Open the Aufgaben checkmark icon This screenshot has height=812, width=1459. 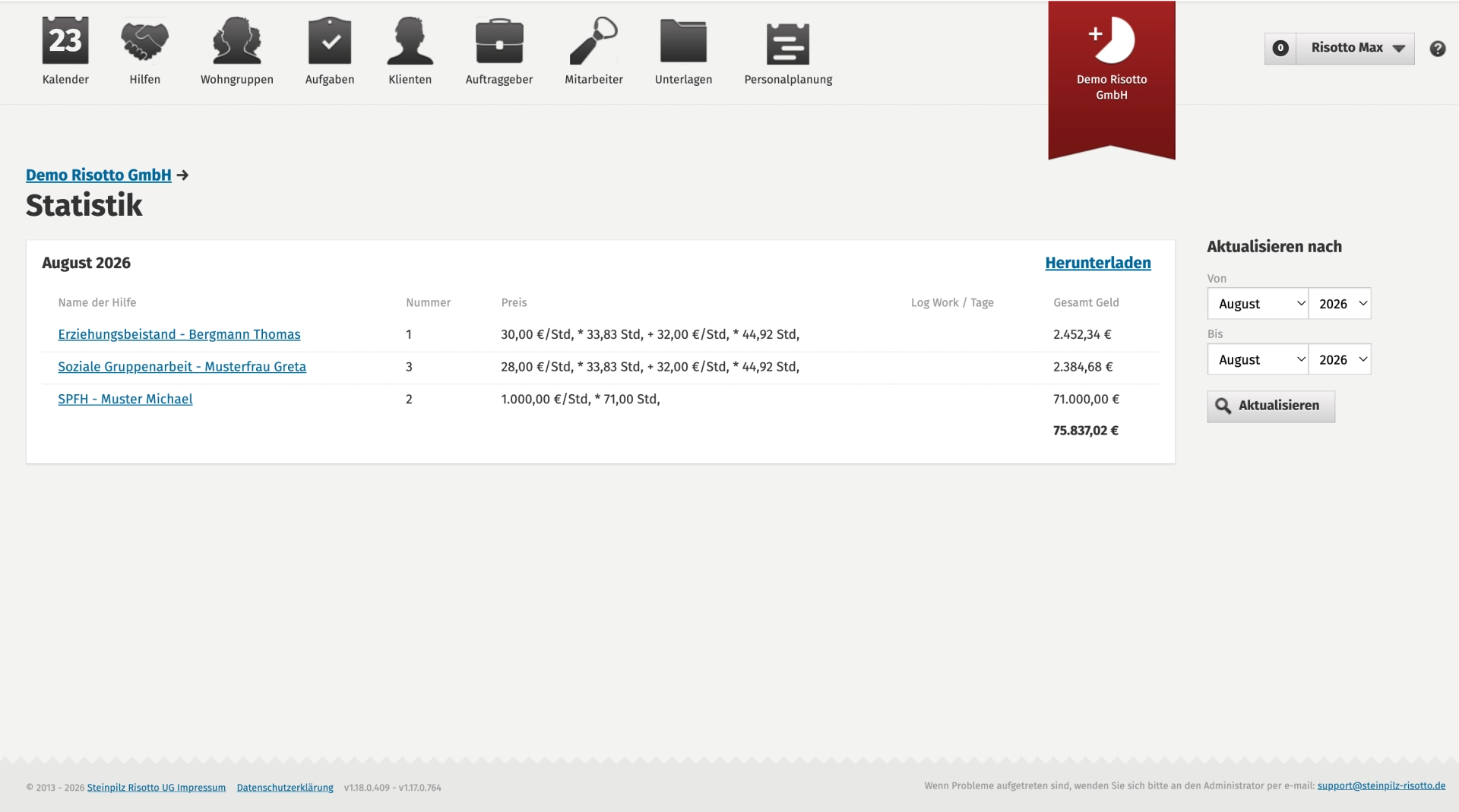tap(330, 40)
